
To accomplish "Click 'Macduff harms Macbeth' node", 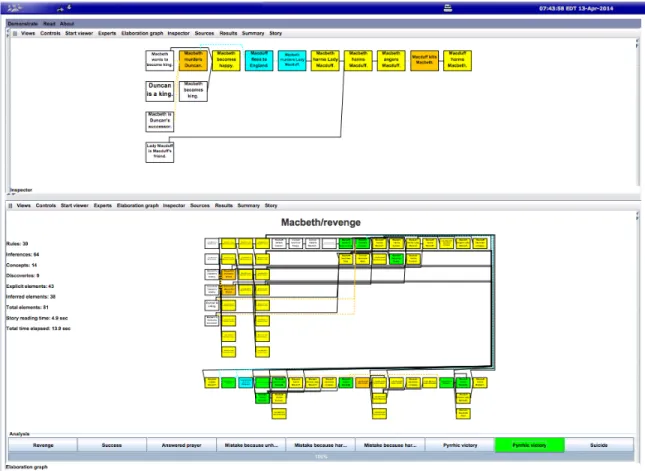I will coord(457,60).
